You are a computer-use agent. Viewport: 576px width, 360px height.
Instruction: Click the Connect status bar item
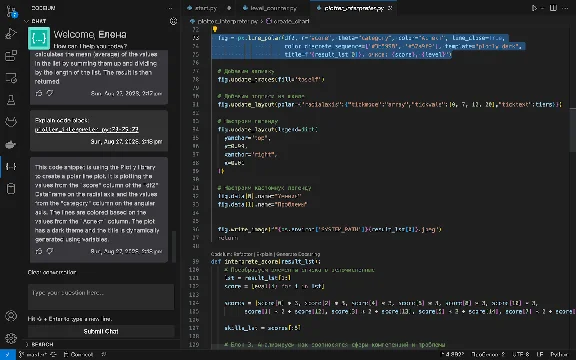79,354
